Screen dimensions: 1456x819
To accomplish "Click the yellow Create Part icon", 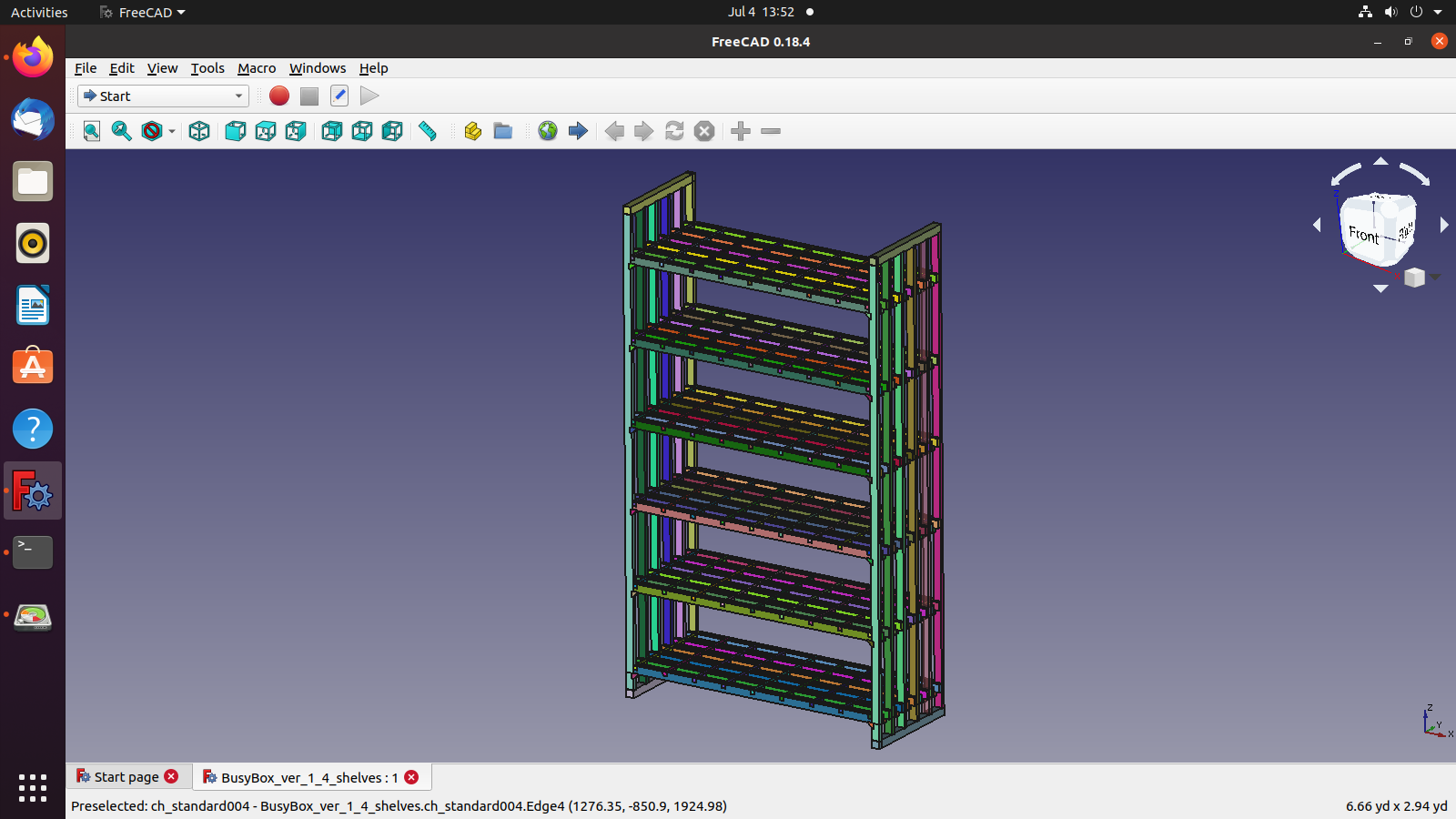I will click(472, 131).
